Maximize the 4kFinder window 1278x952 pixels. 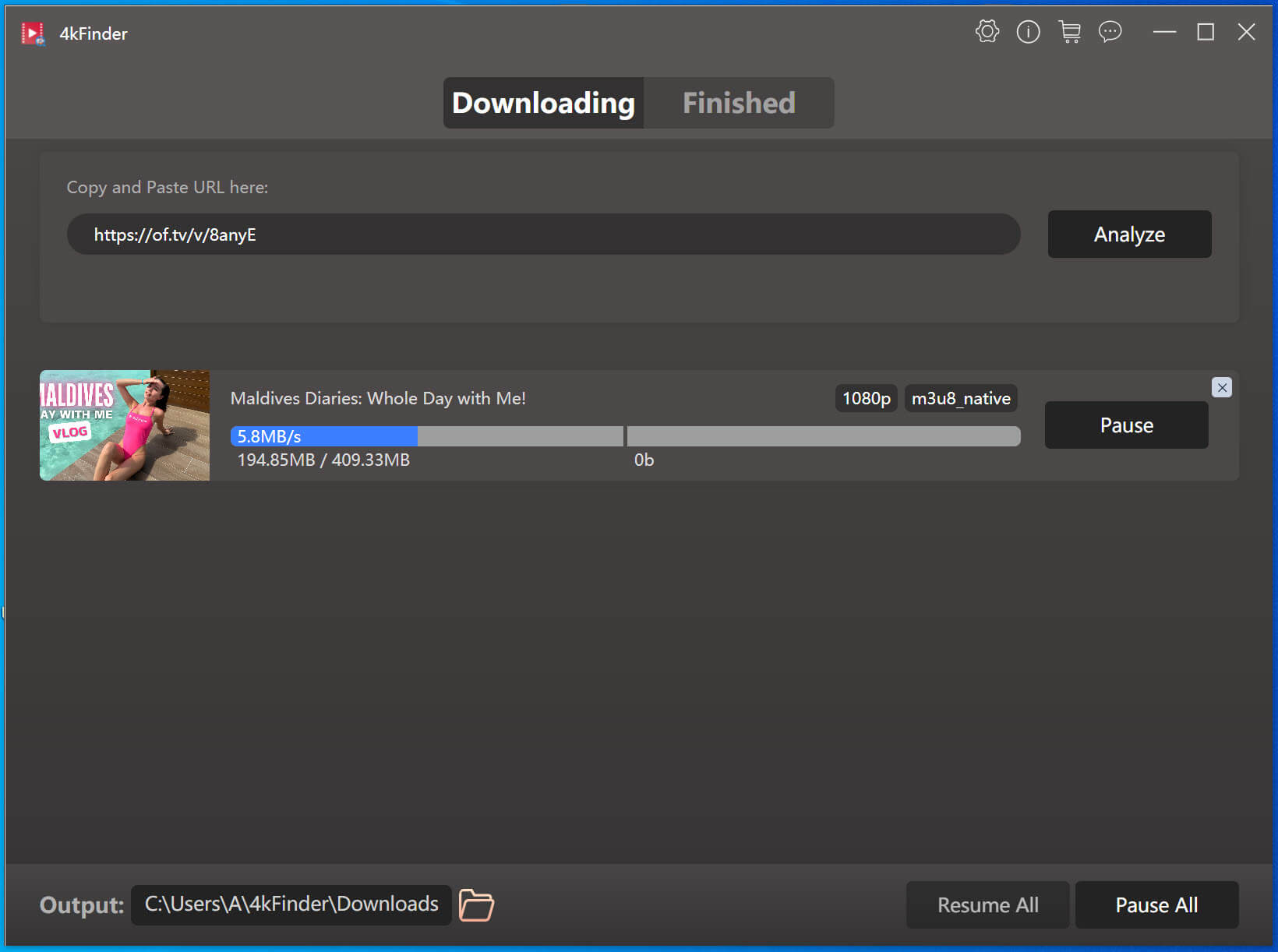click(1205, 32)
